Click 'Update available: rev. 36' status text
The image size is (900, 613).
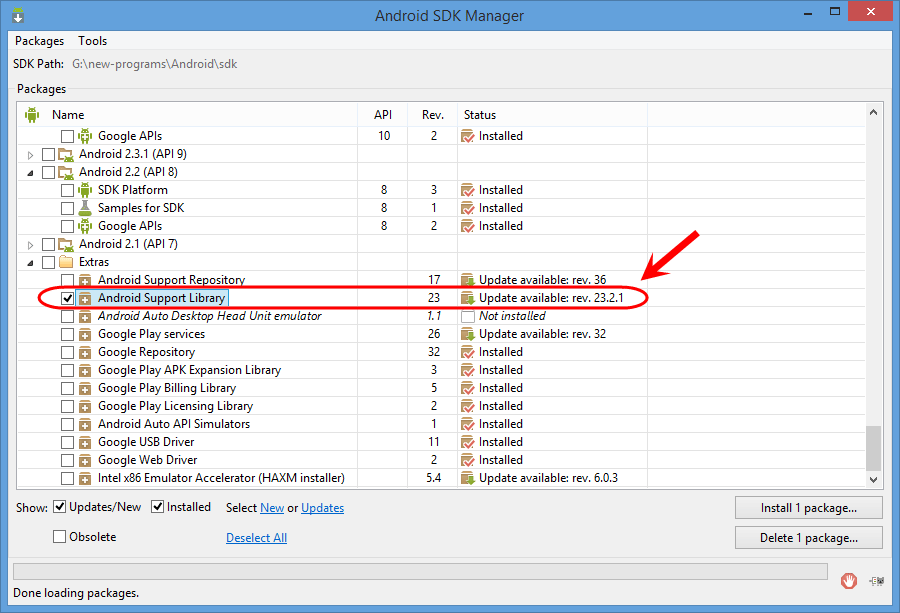pyautogui.click(x=542, y=280)
